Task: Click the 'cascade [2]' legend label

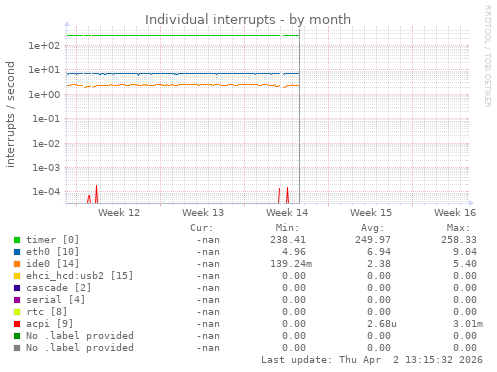Action: (59, 288)
